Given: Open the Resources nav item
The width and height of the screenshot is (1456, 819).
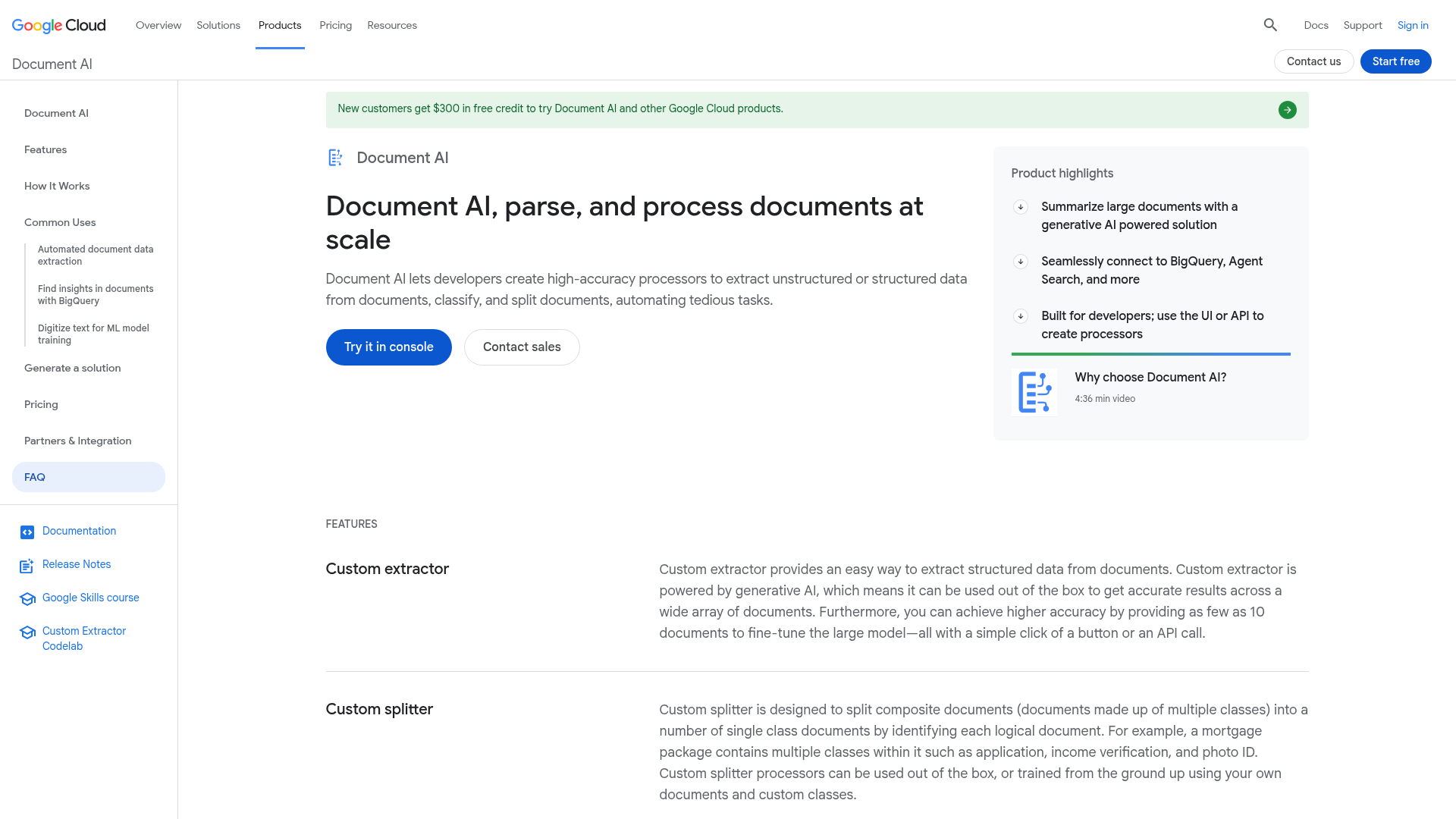Looking at the screenshot, I should 392,25.
